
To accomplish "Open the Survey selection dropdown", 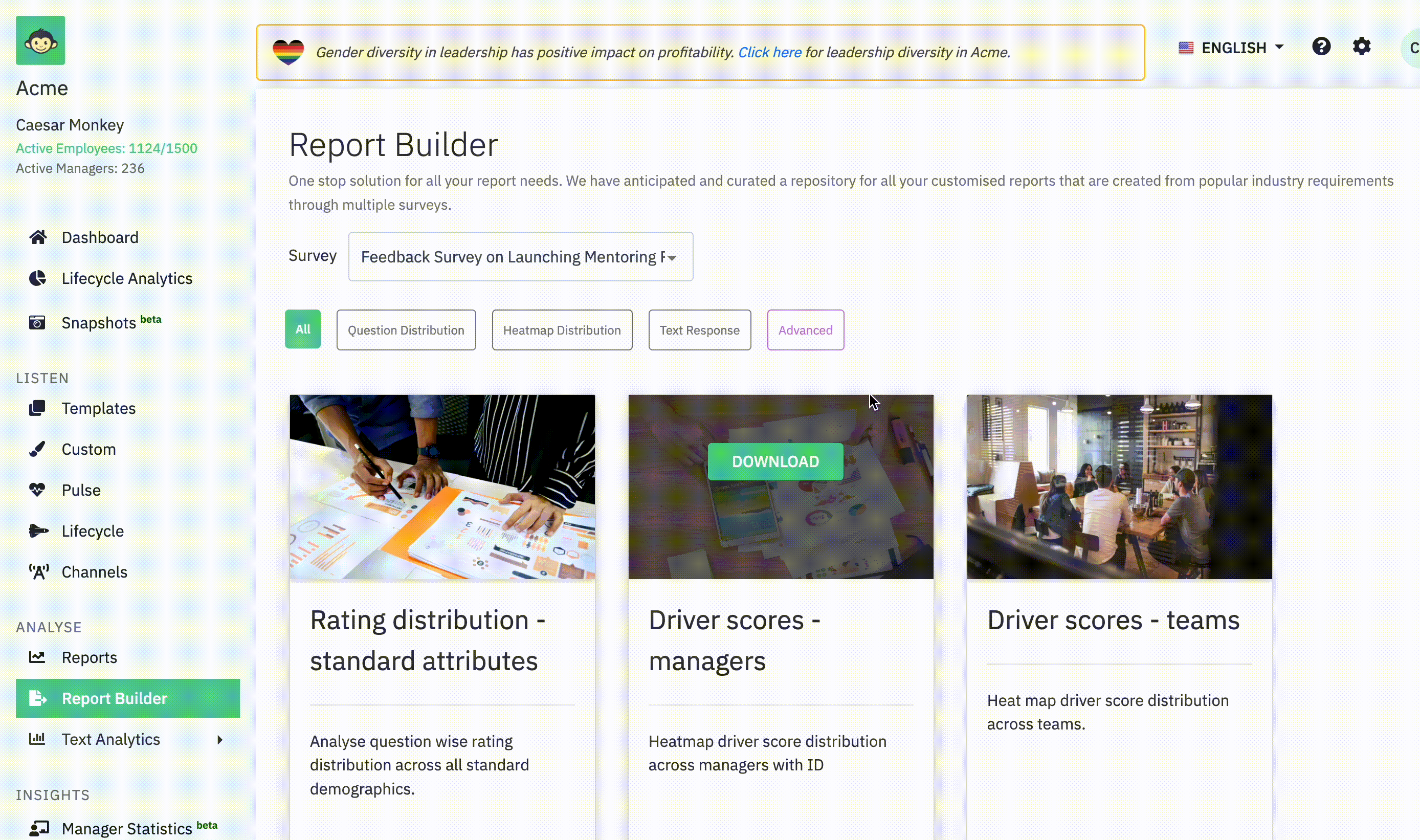I will point(520,256).
